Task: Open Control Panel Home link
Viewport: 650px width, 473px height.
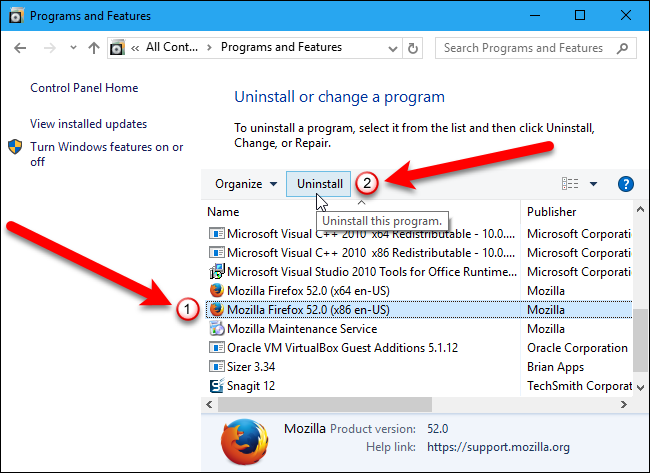Action: click(x=84, y=88)
